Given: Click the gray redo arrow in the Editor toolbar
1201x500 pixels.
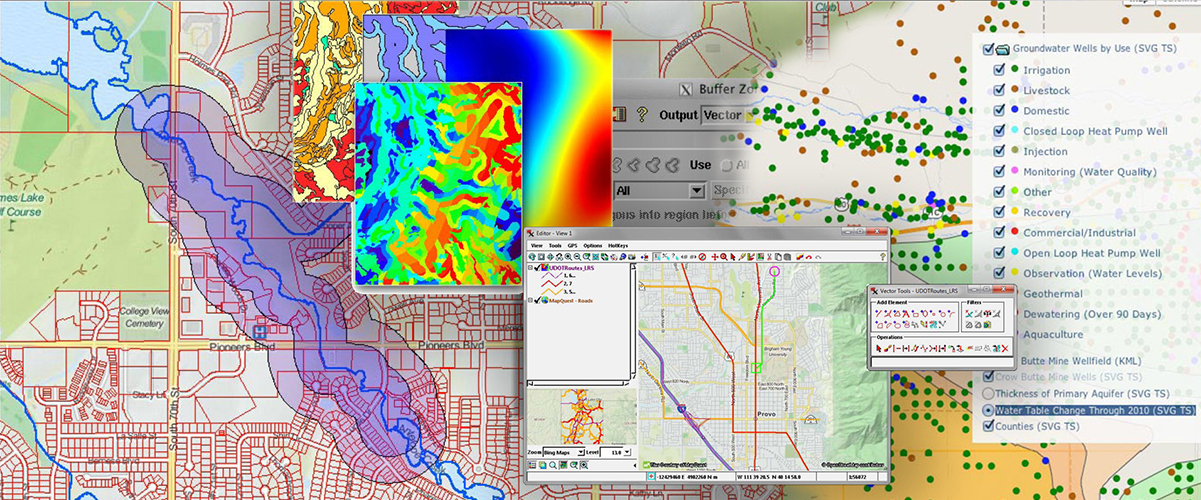Looking at the screenshot, I should [818, 257].
